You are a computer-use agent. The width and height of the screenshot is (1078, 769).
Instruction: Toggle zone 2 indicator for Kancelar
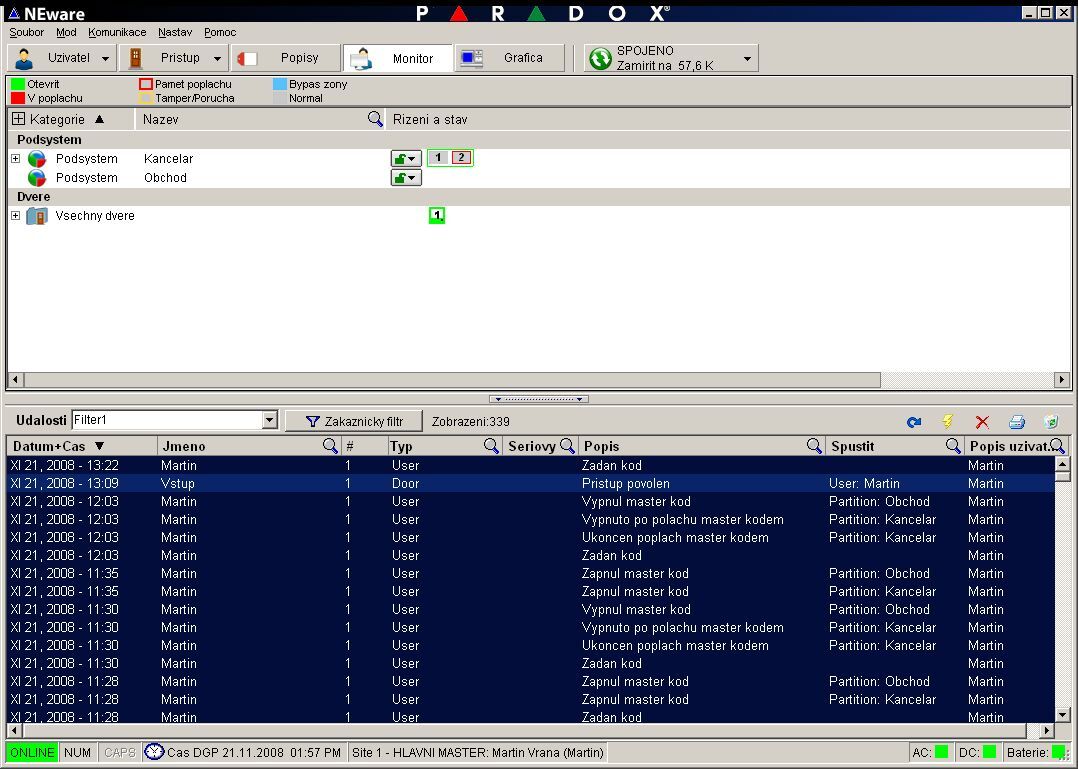click(461, 158)
